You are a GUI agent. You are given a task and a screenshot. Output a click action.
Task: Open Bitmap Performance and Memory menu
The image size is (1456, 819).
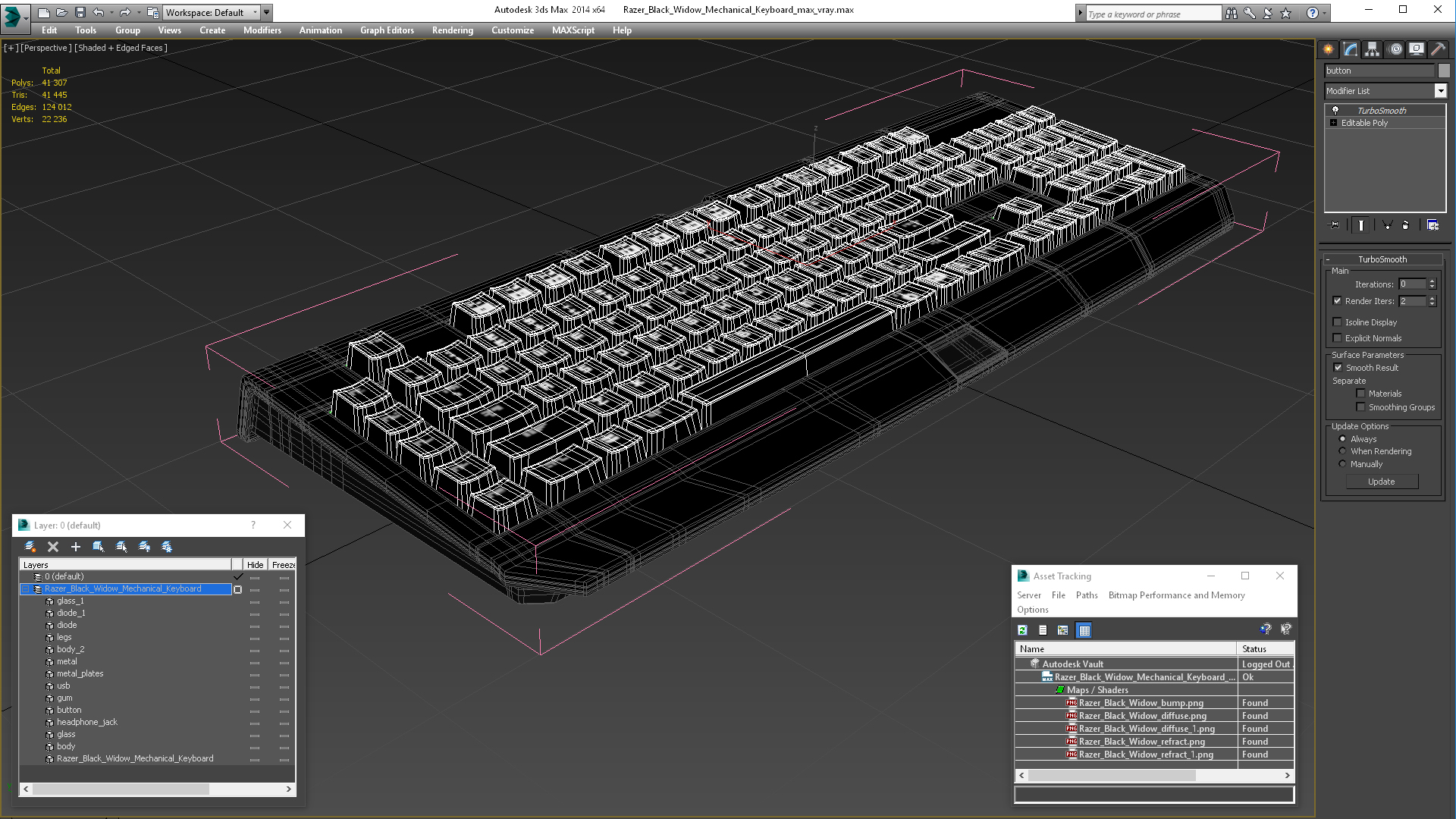(x=1176, y=595)
